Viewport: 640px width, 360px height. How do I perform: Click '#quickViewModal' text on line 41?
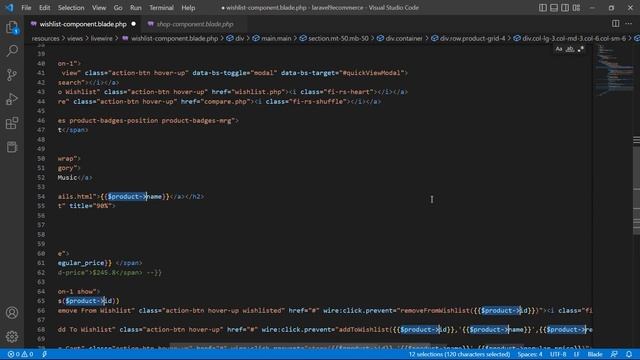(x=372, y=73)
